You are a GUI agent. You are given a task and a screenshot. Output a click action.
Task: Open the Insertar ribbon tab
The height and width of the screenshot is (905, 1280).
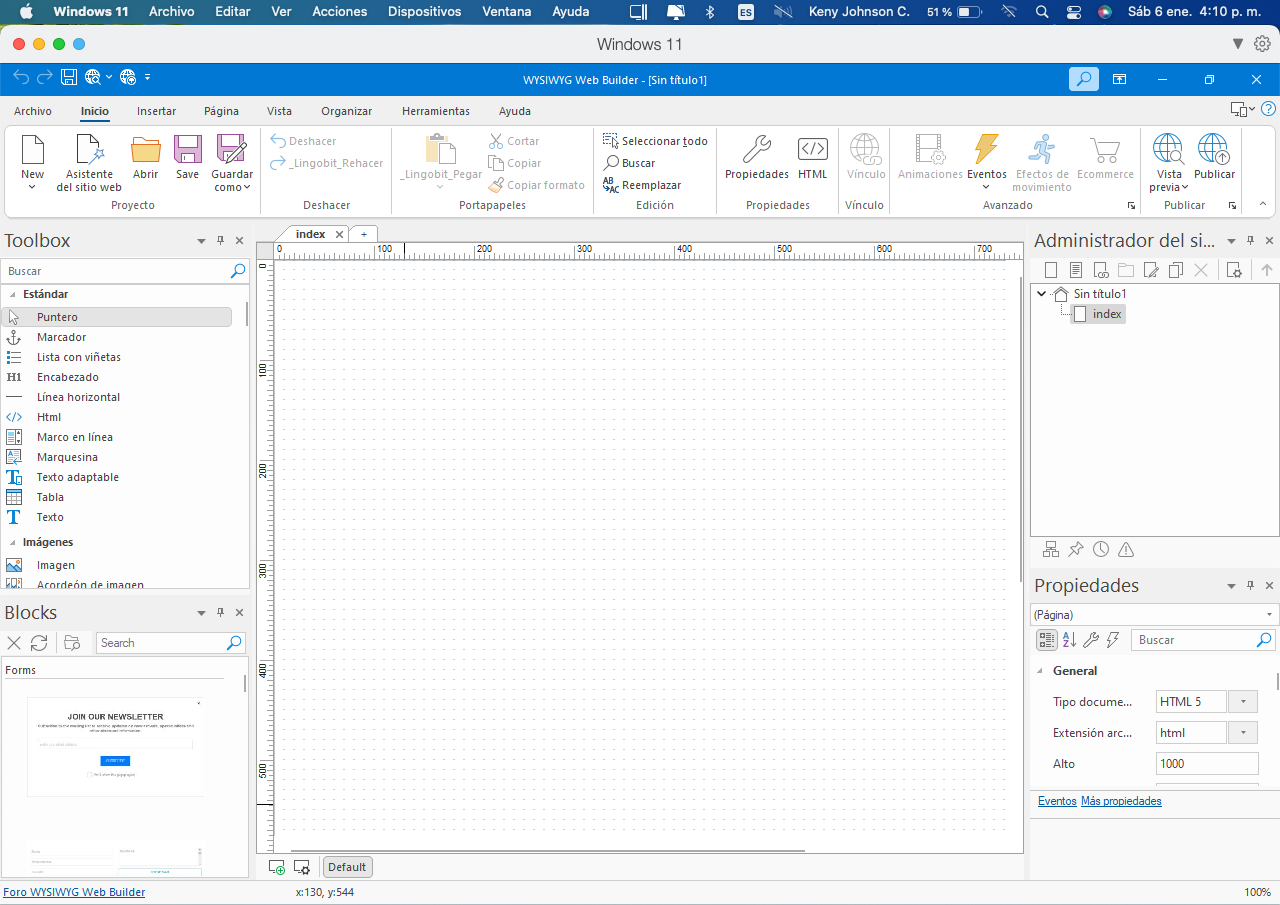tap(156, 111)
